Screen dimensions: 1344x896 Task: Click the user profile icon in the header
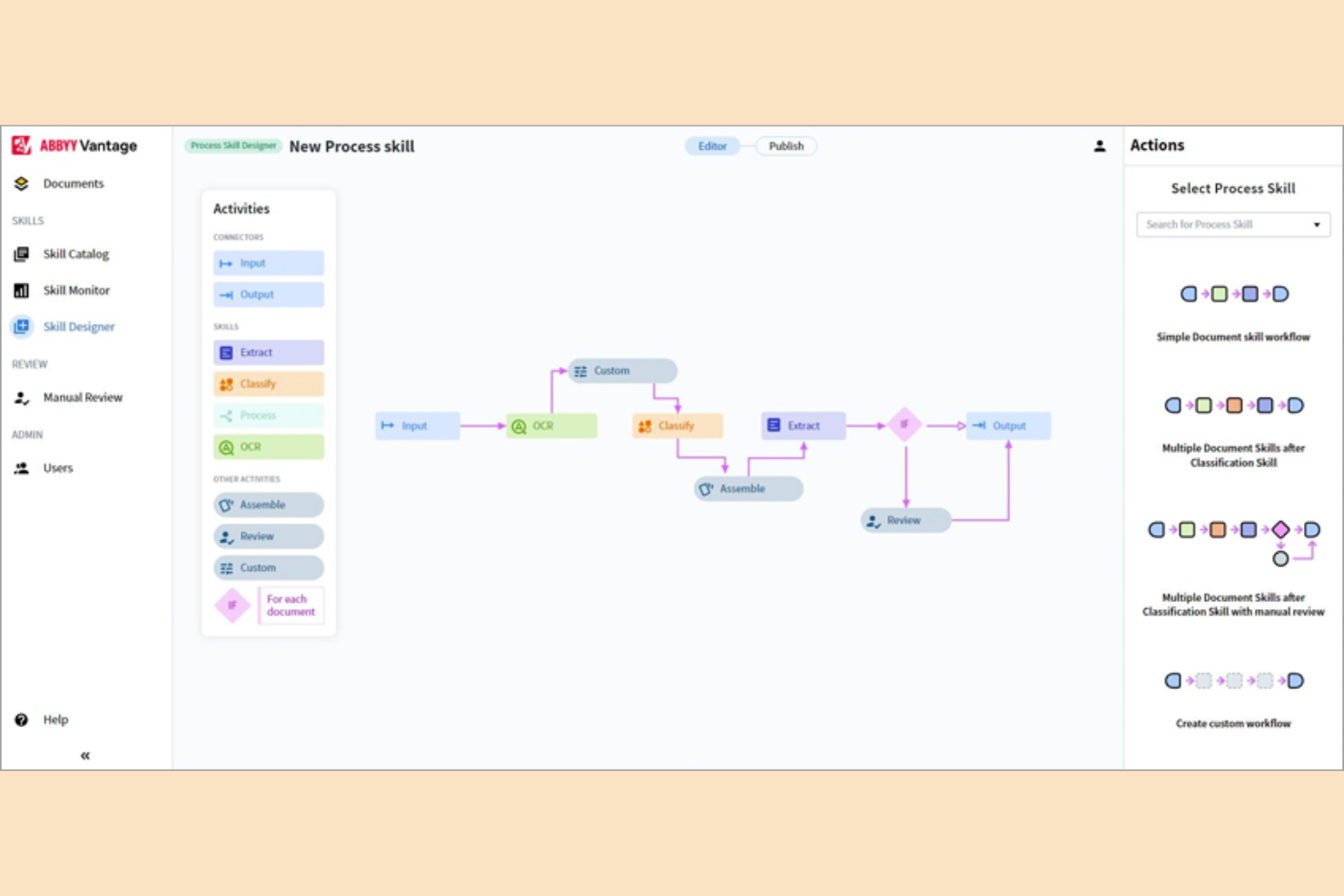tap(1099, 146)
